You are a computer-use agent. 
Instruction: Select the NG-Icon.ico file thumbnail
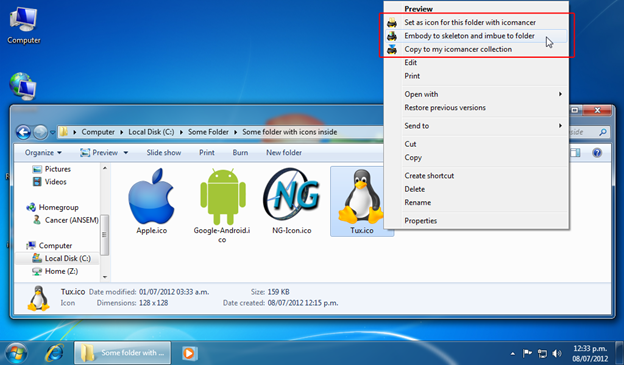pyautogui.click(x=292, y=201)
